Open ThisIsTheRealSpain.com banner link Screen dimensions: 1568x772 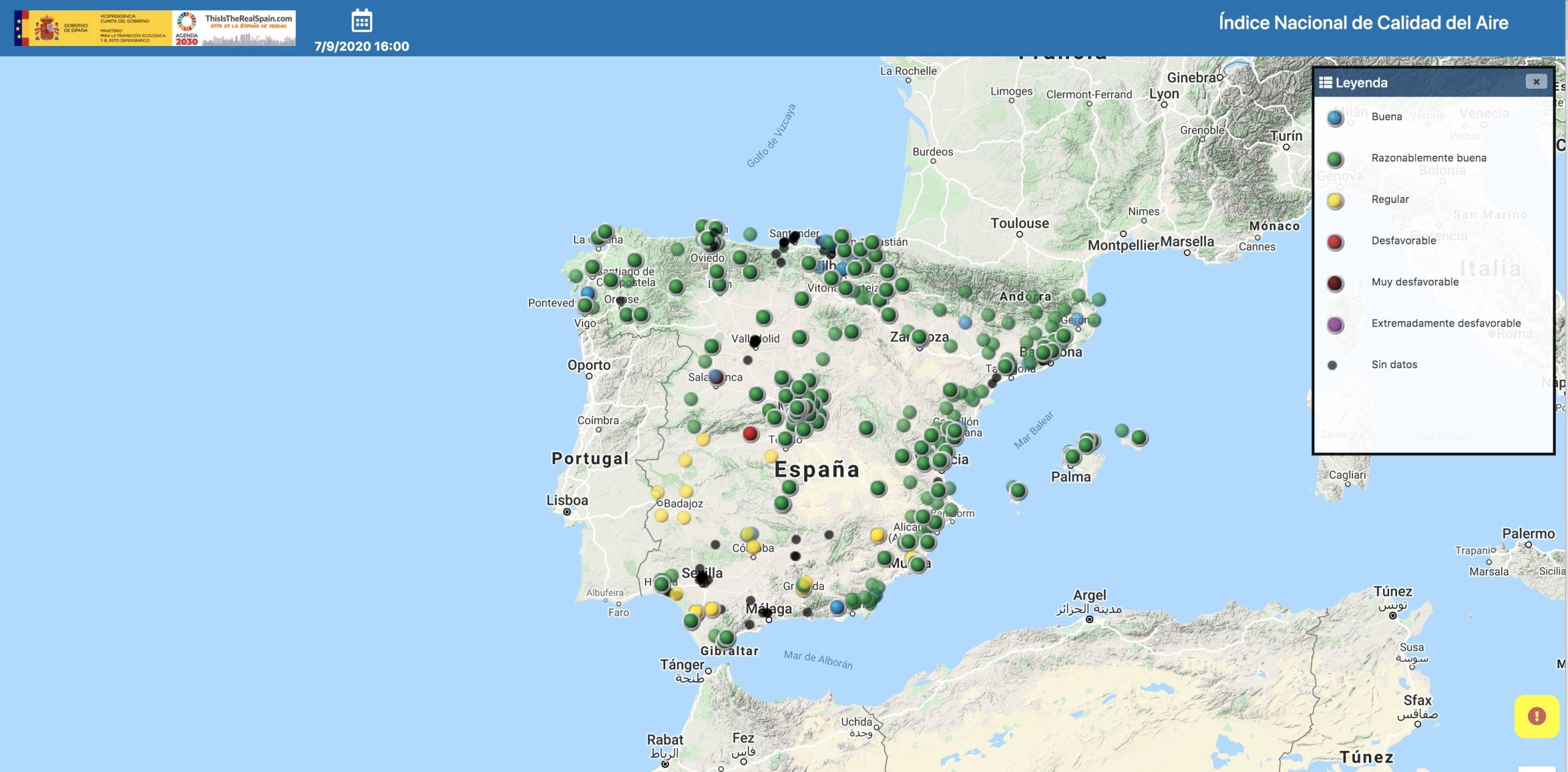249,28
